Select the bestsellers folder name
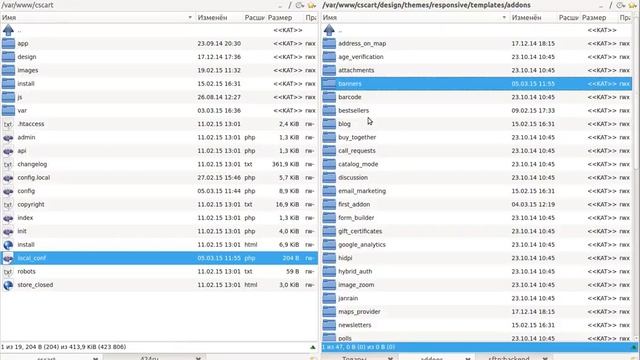640x360 pixels. click(353, 111)
